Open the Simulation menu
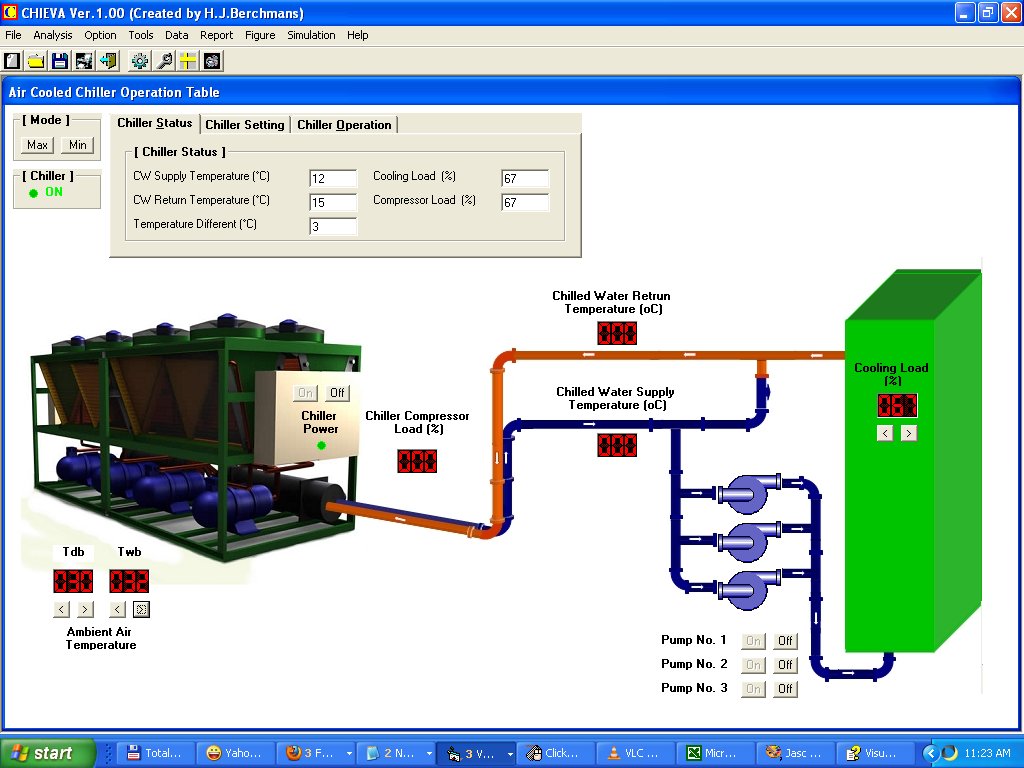 click(x=311, y=35)
